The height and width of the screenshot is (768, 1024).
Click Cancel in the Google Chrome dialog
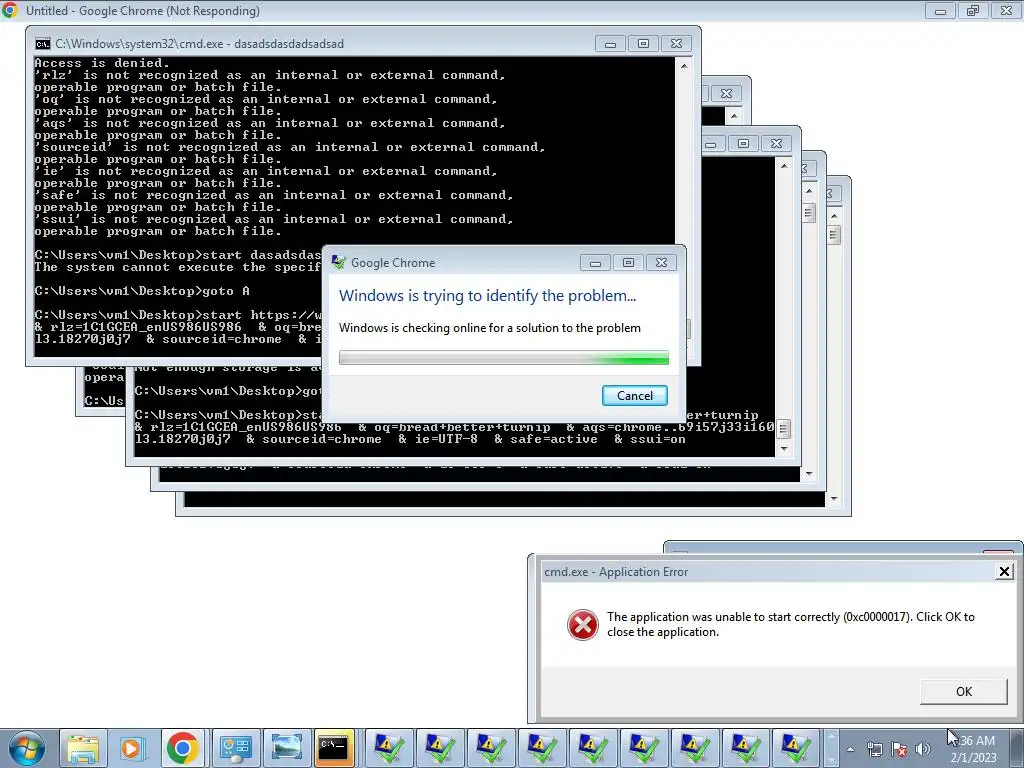click(634, 396)
